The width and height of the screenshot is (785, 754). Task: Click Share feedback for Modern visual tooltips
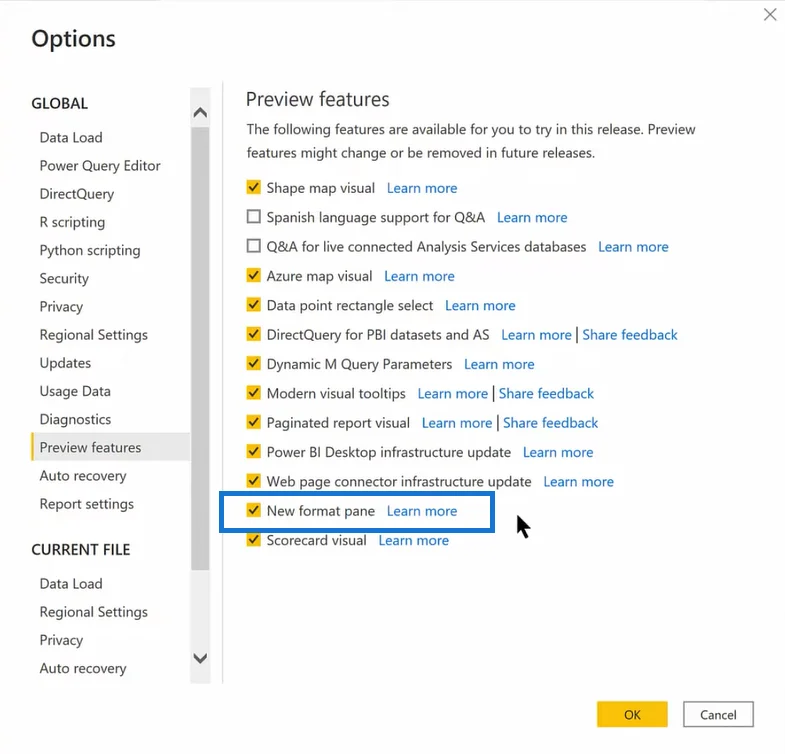(546, 394)
